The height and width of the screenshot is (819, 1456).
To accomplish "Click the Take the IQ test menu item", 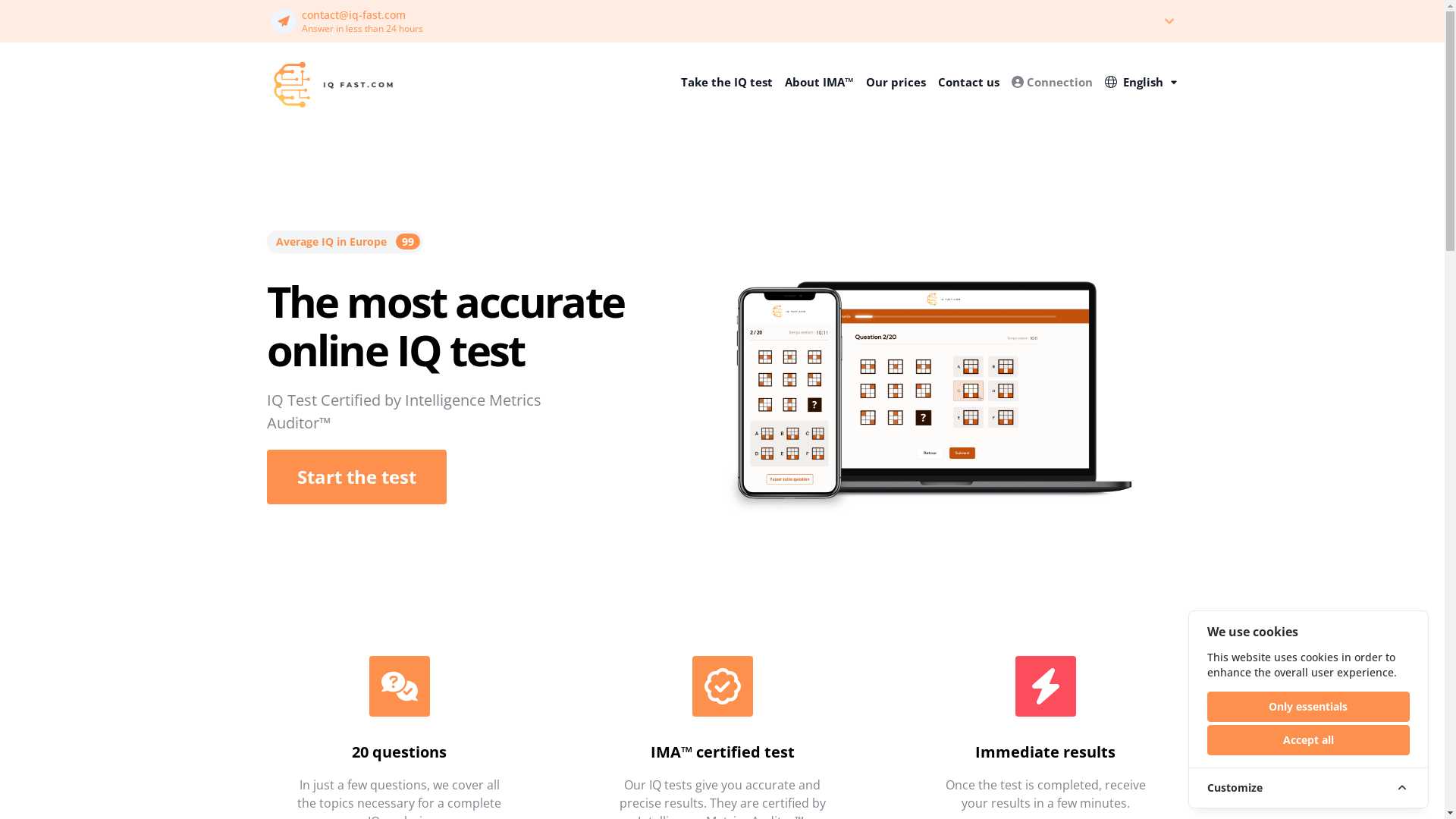I will click(727, 82).
